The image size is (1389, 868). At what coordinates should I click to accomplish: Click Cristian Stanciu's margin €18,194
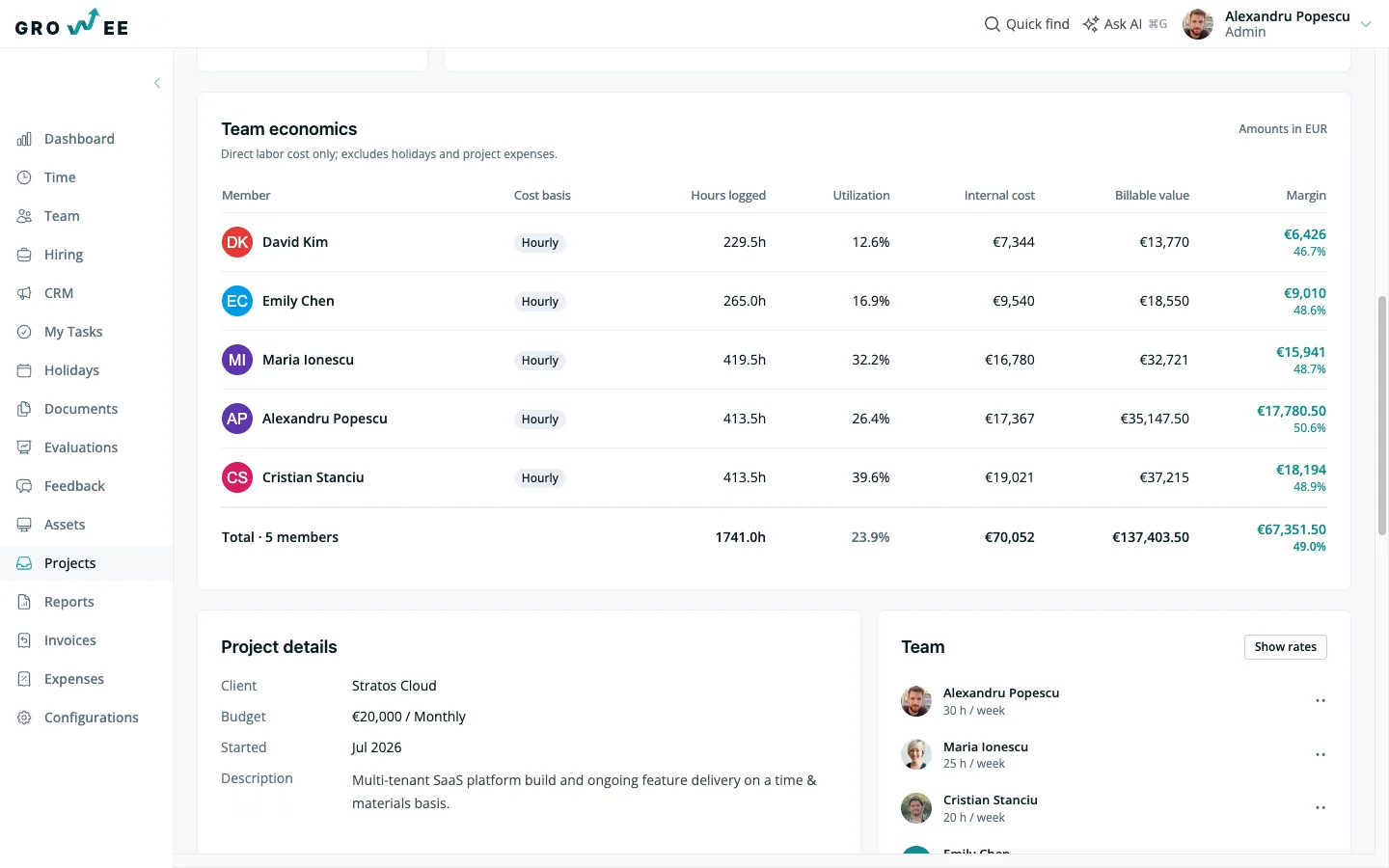[1301, 470]
